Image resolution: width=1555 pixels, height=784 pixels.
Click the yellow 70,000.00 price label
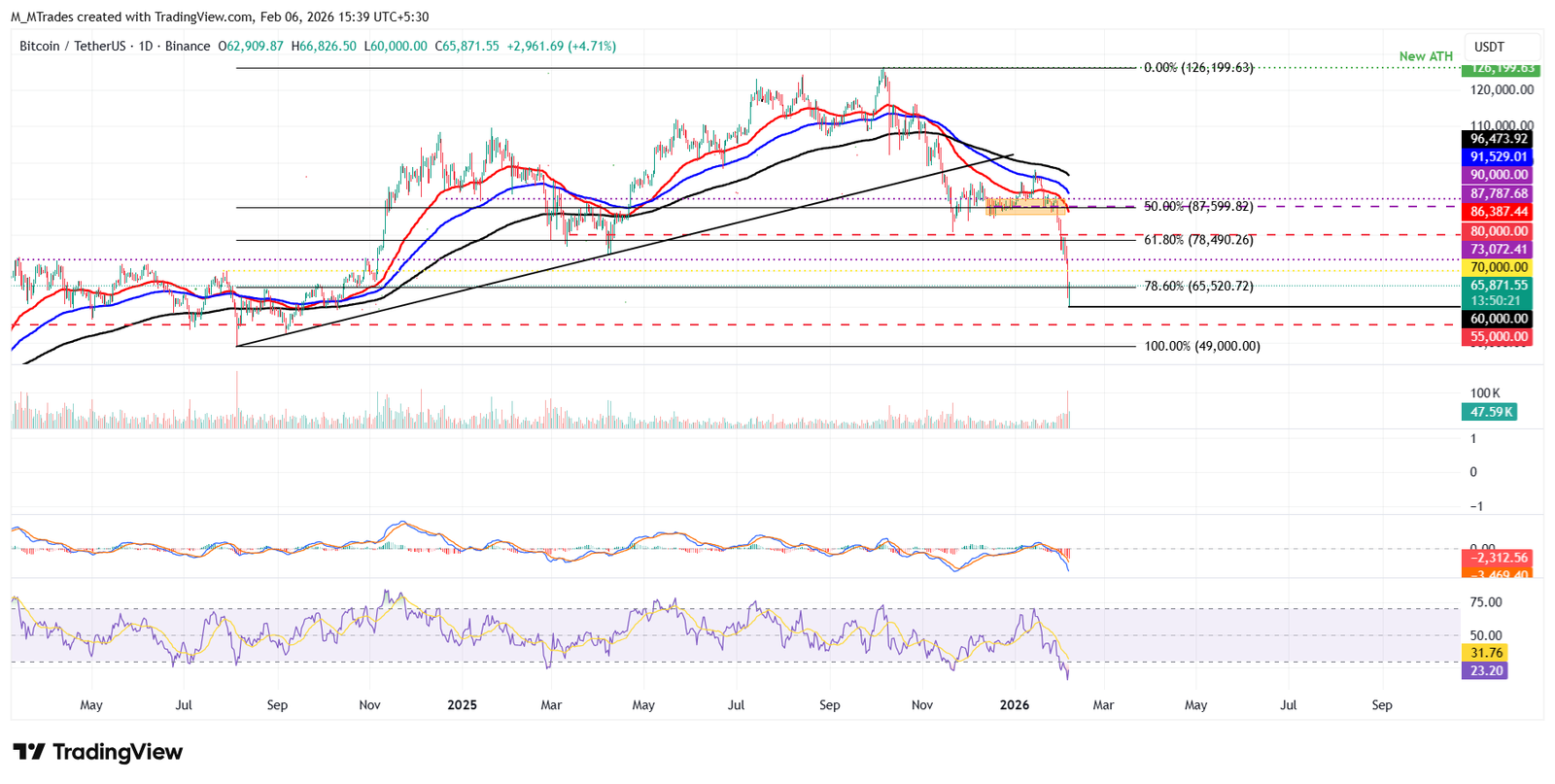(x=1498, y=267)
